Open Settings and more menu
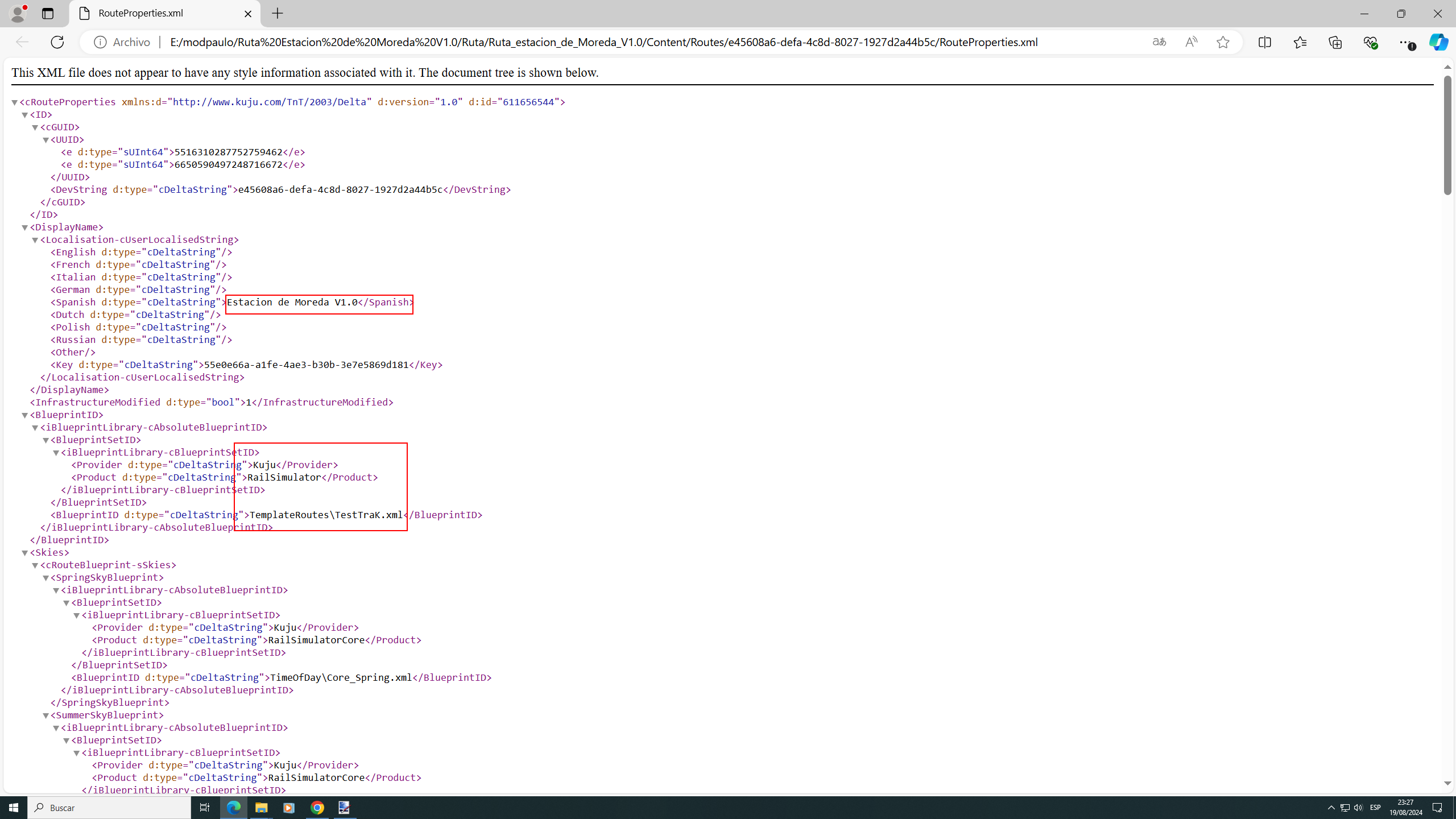This screenshot has width=1456, height=819. tap(1406, 42)
